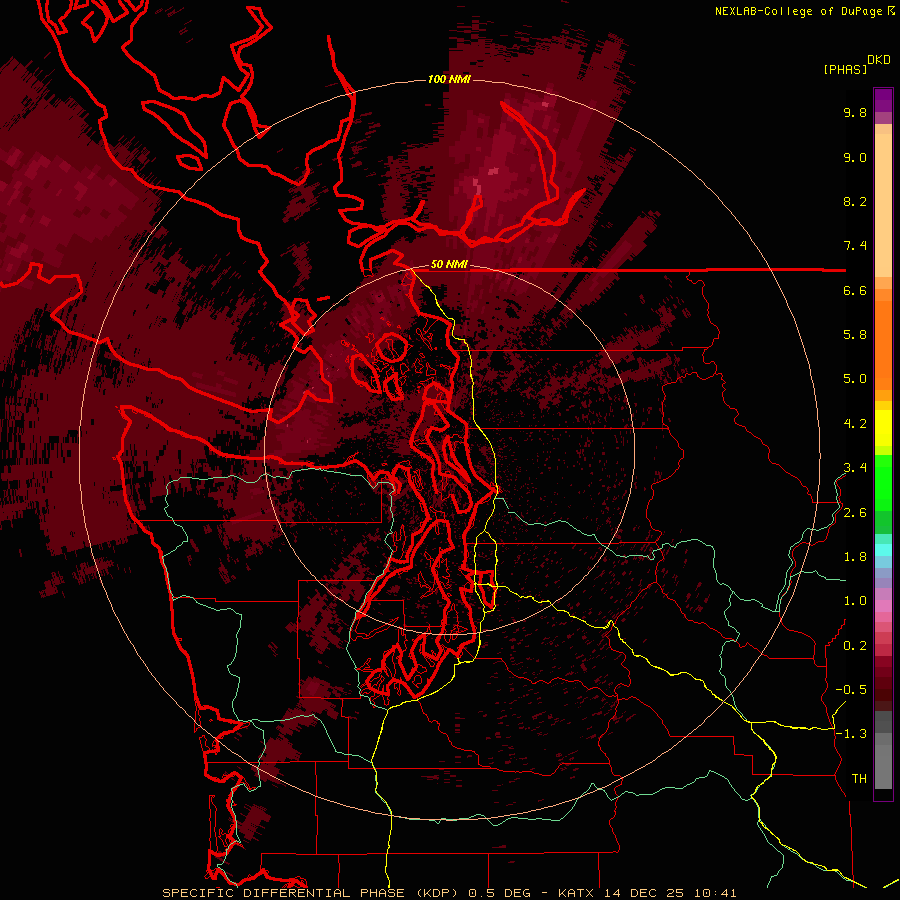
Task: Select the 5.0 scale value
Action: coord(855,379)
